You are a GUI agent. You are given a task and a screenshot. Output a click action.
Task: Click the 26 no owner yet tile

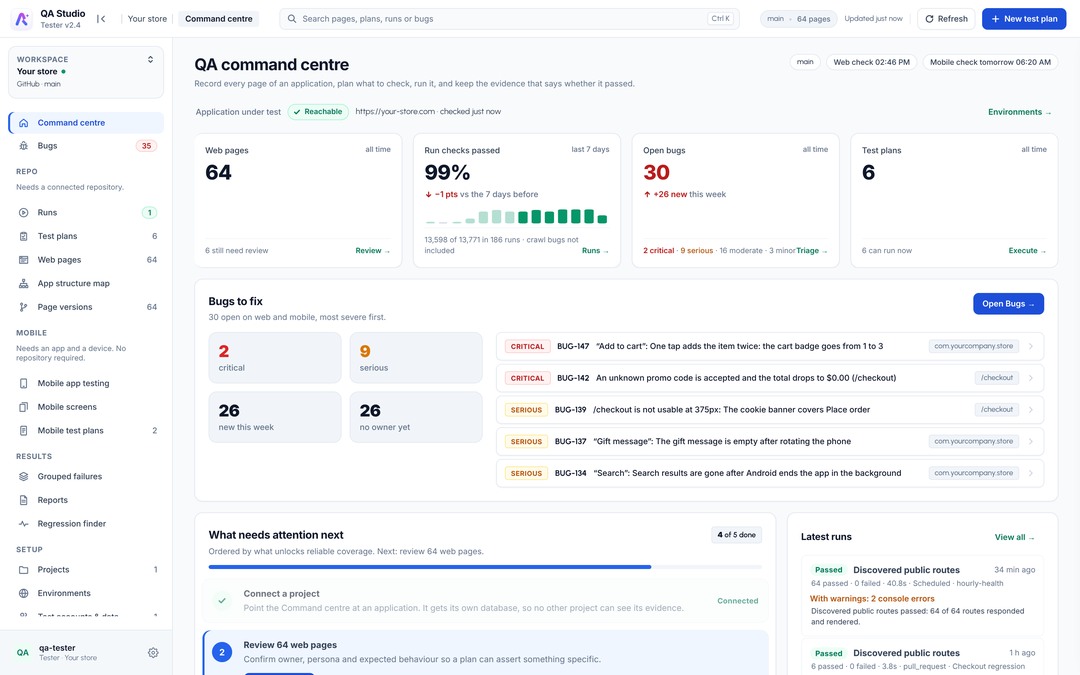(x=416, y=417)
